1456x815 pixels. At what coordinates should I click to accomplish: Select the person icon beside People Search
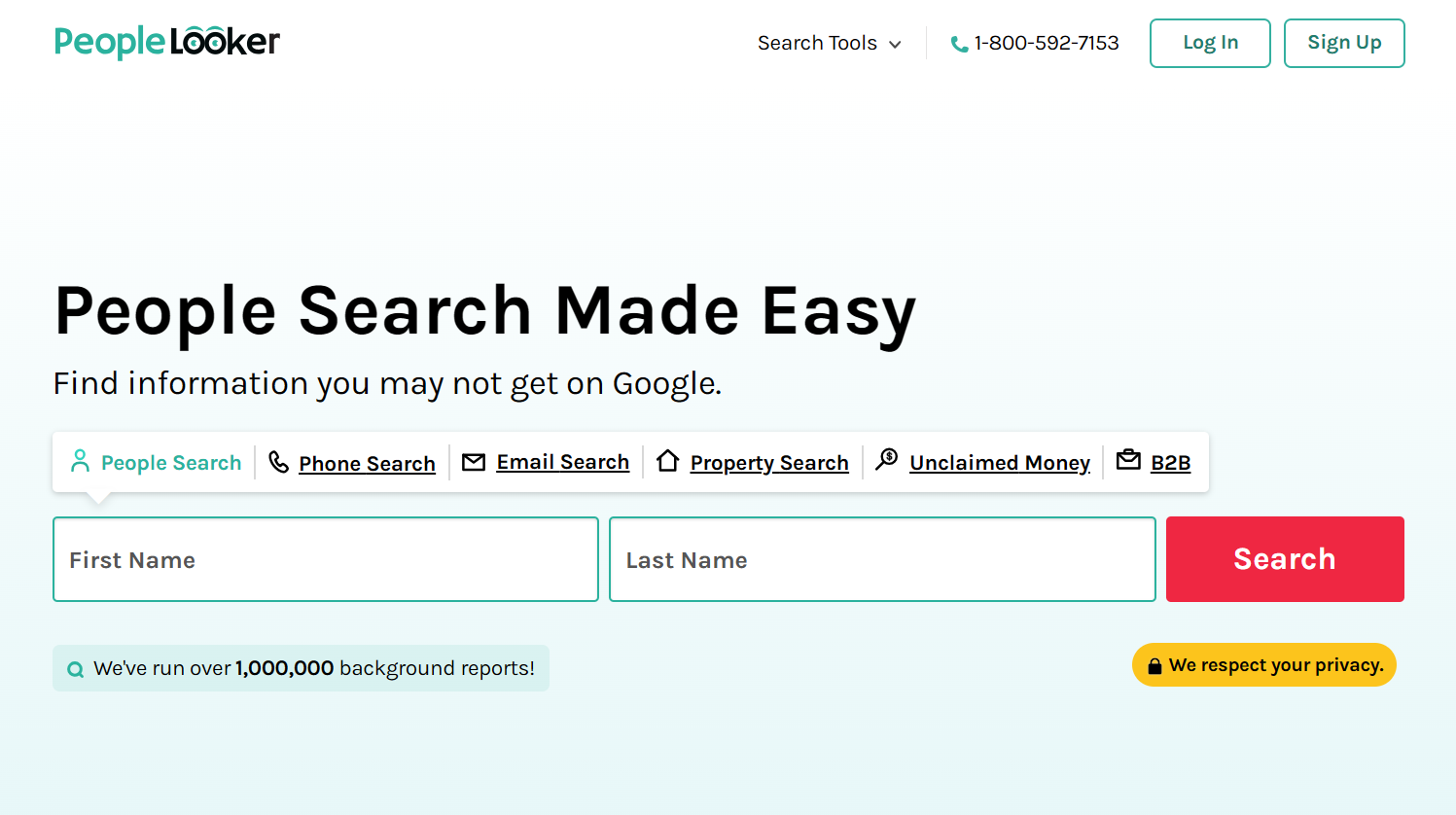coord(79,462)
